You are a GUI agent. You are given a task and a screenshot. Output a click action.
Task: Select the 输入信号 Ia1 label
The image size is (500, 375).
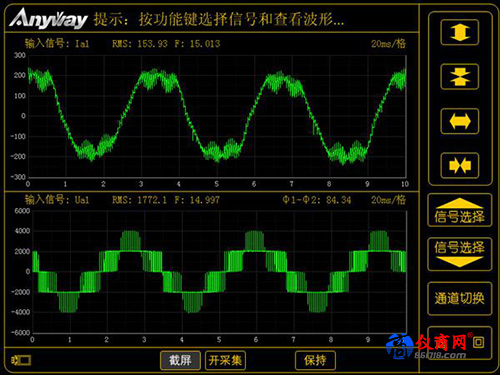point(57,44)
